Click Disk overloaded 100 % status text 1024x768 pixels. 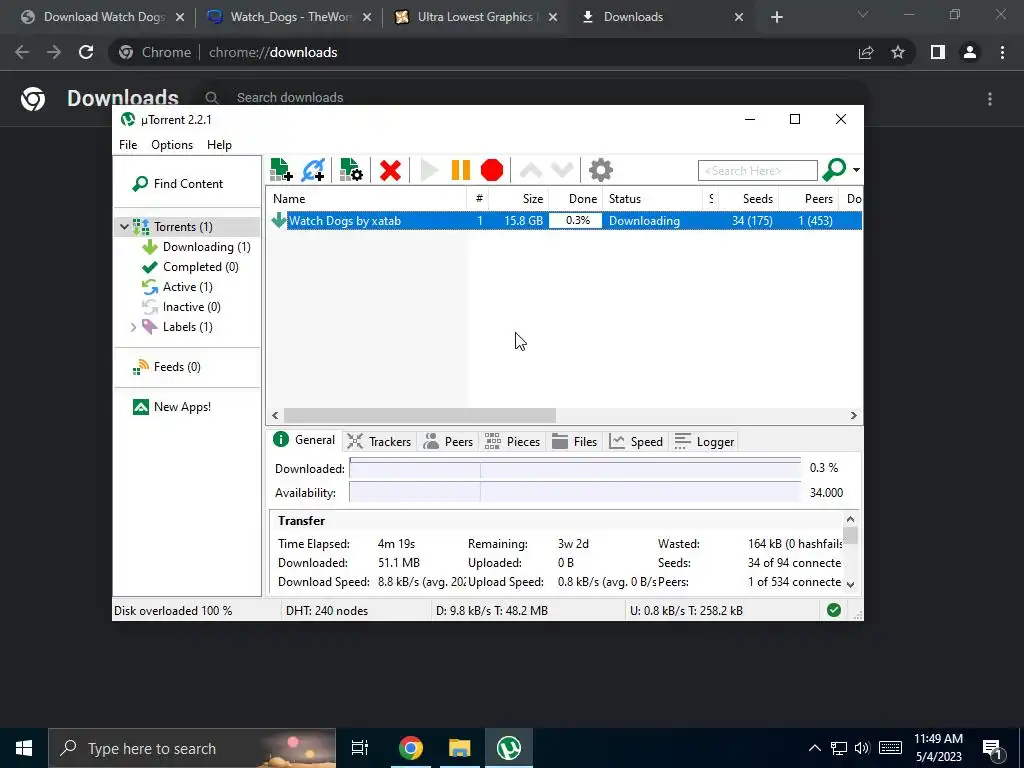click(x=173, y=611)
